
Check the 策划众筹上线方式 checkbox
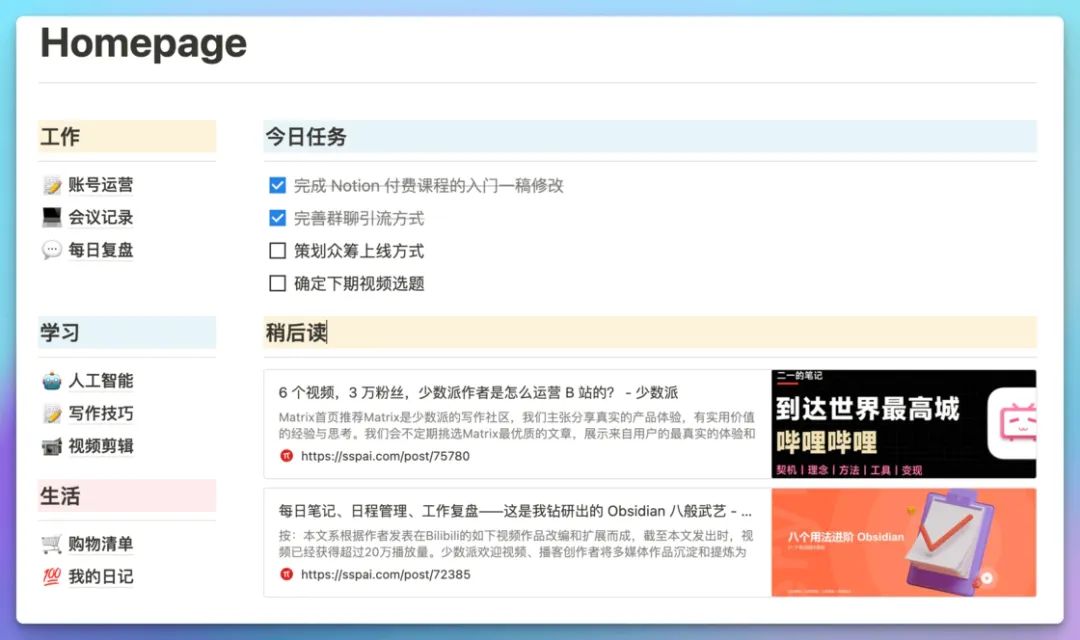[278, 251]
